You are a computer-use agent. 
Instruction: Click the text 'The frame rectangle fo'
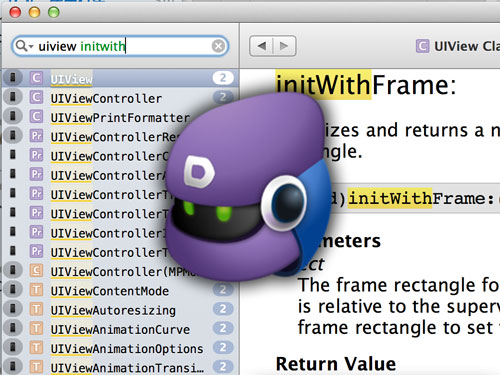point(399,285)
